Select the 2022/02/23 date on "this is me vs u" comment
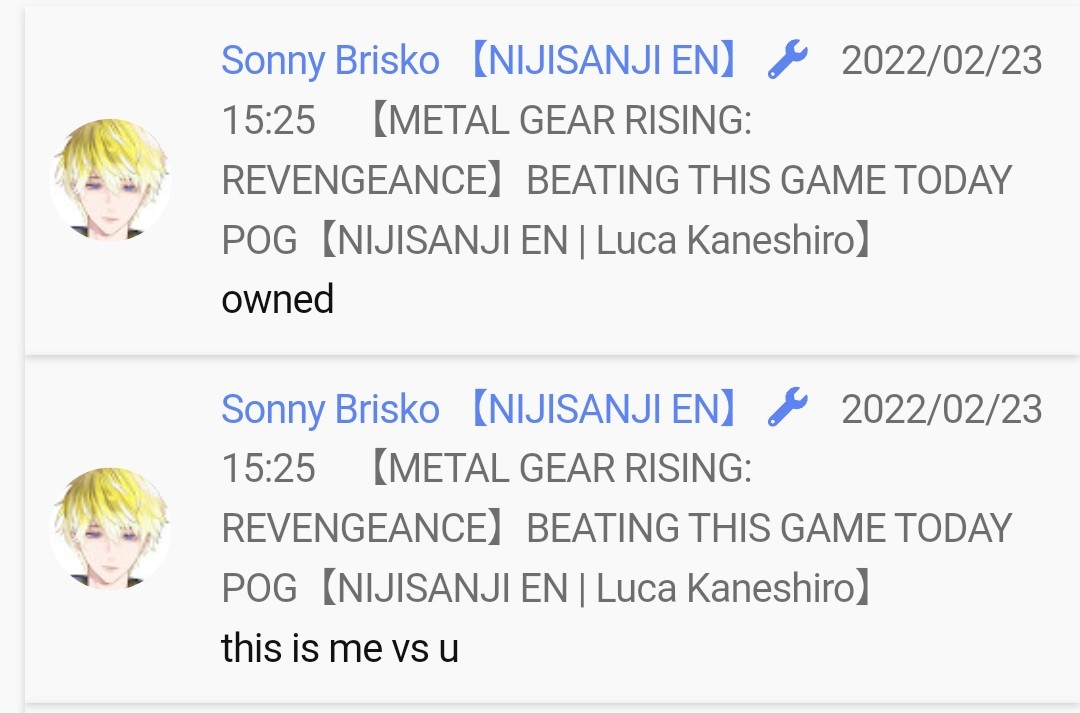The height and width of the screenshot is (713, 1080). point(942,409)
